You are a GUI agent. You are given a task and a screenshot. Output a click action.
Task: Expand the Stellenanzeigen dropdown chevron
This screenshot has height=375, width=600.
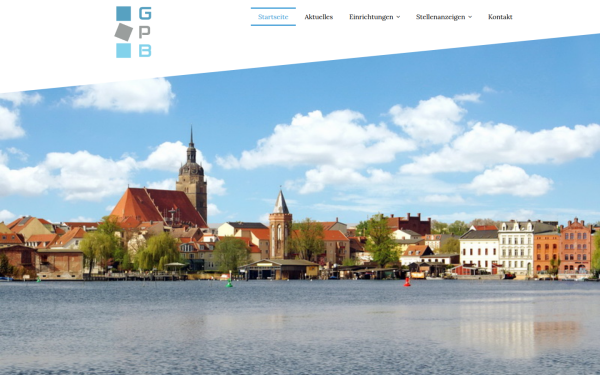pyautogui.click(x=470, y=17)
